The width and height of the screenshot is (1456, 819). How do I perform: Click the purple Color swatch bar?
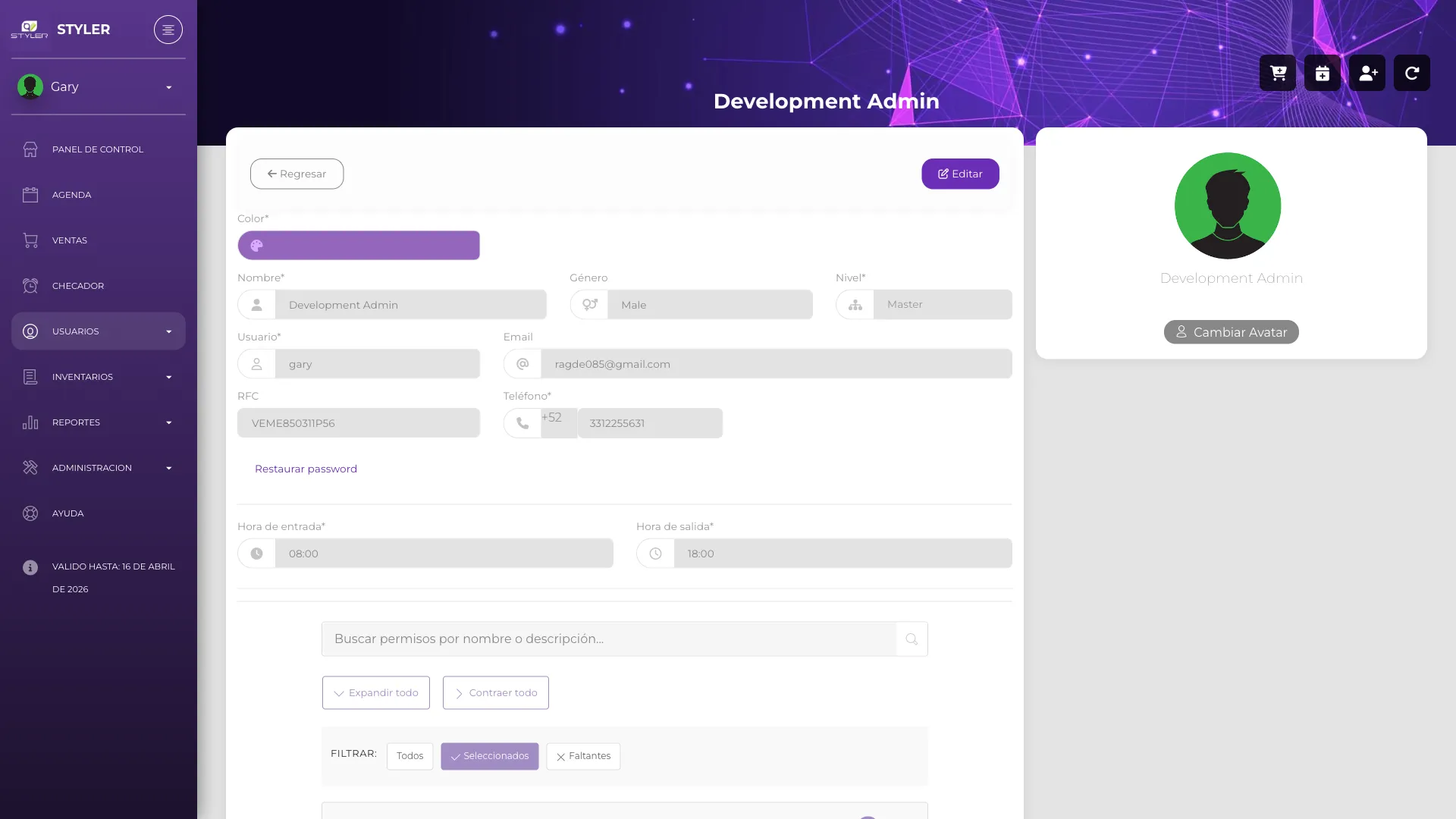(x=359, y=246)
